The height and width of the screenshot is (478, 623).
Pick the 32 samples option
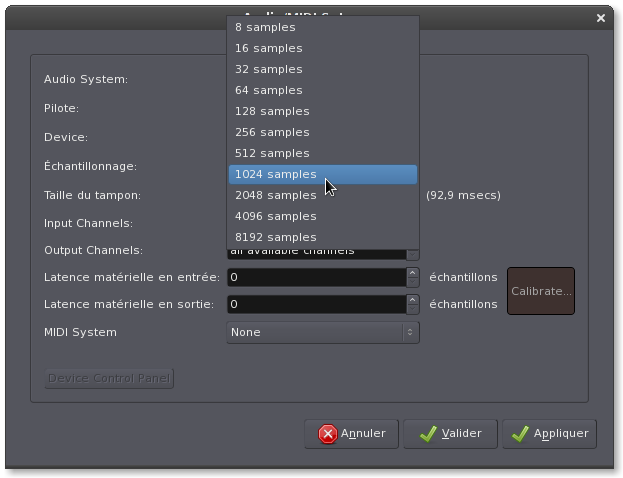(268, 69)
